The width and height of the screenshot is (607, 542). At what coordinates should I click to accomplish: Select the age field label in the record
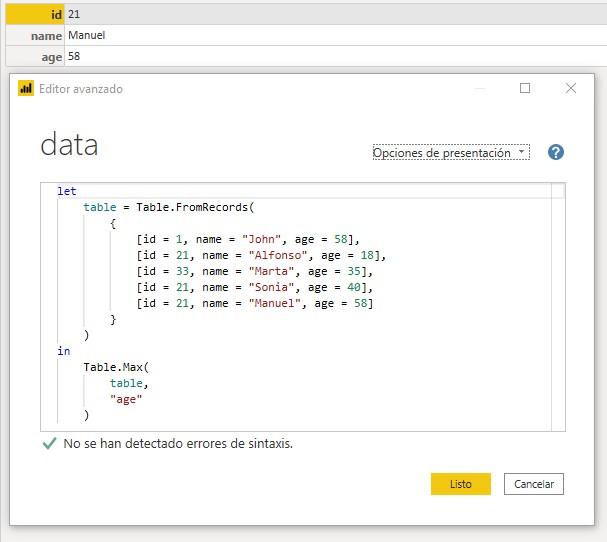coord(52,57)
